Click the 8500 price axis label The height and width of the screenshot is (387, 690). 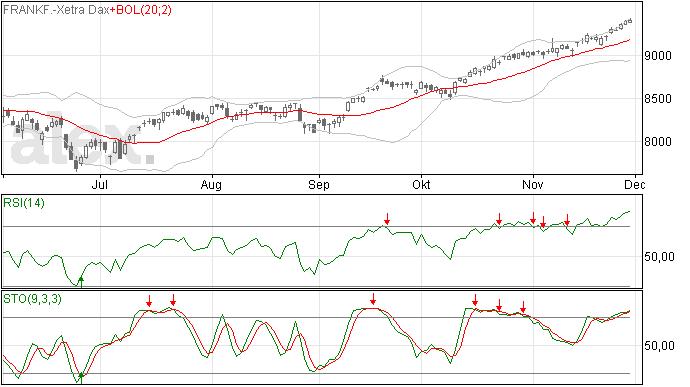[658, 99]
